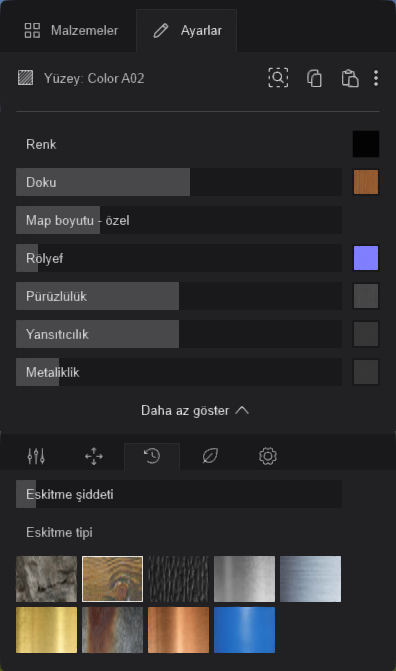Image resolution: width=396 pixels, height=671 pixels.
Task: Paste material using the clipboard icon
Action: [x=350, y=78]
